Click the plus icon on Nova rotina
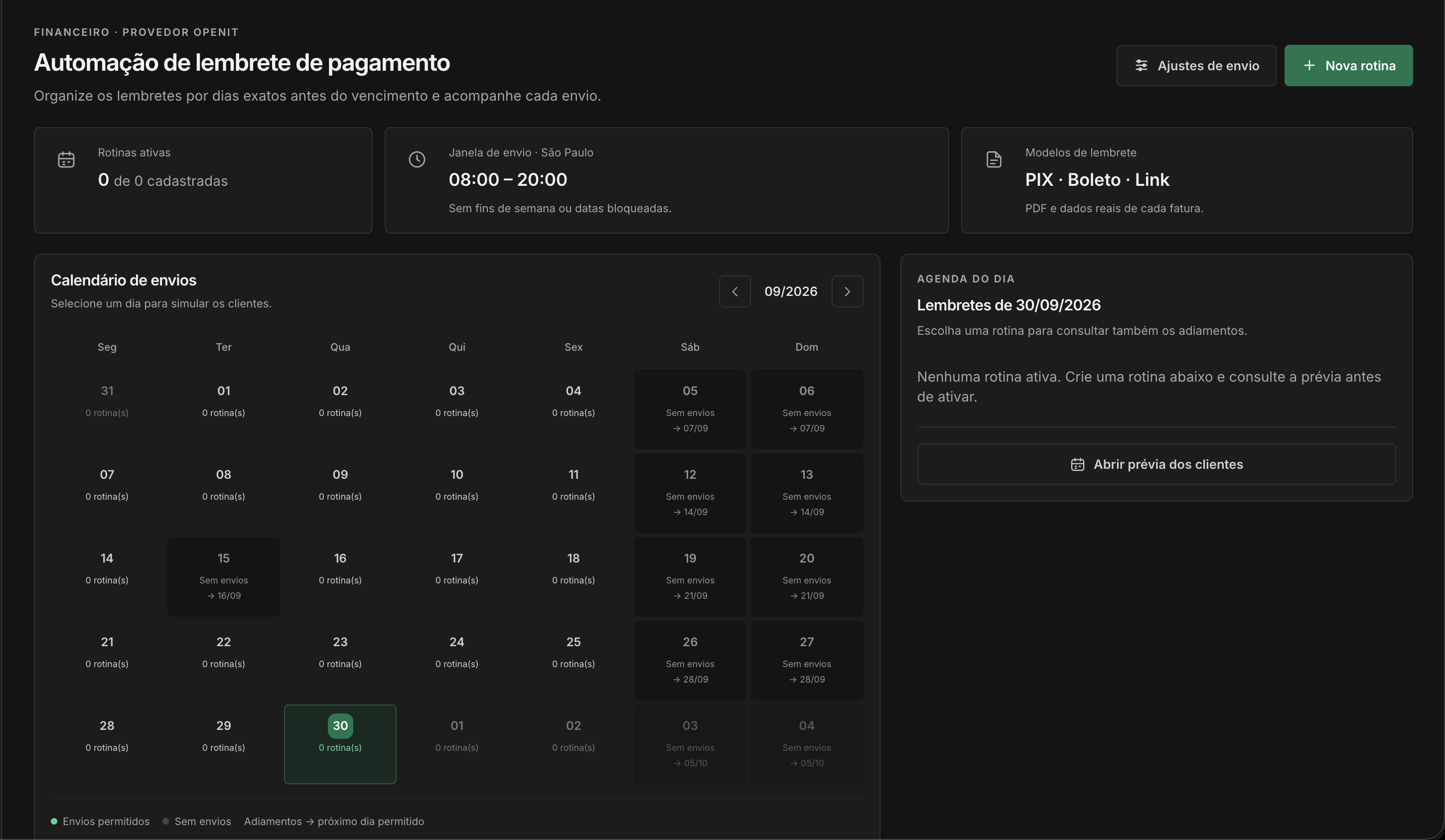This screenshot has width=1445, height=840. (1309, 65)
